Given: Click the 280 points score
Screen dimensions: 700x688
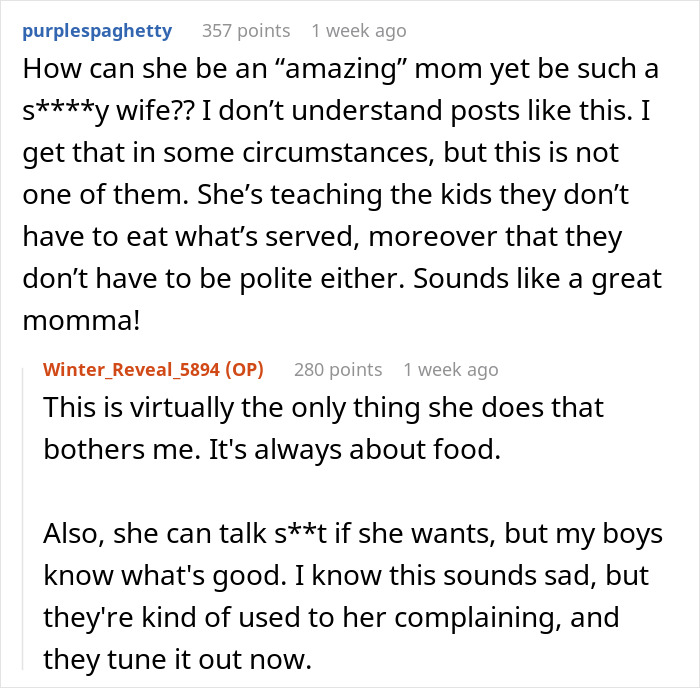Looking at the screenshot, I should (337, 369).
